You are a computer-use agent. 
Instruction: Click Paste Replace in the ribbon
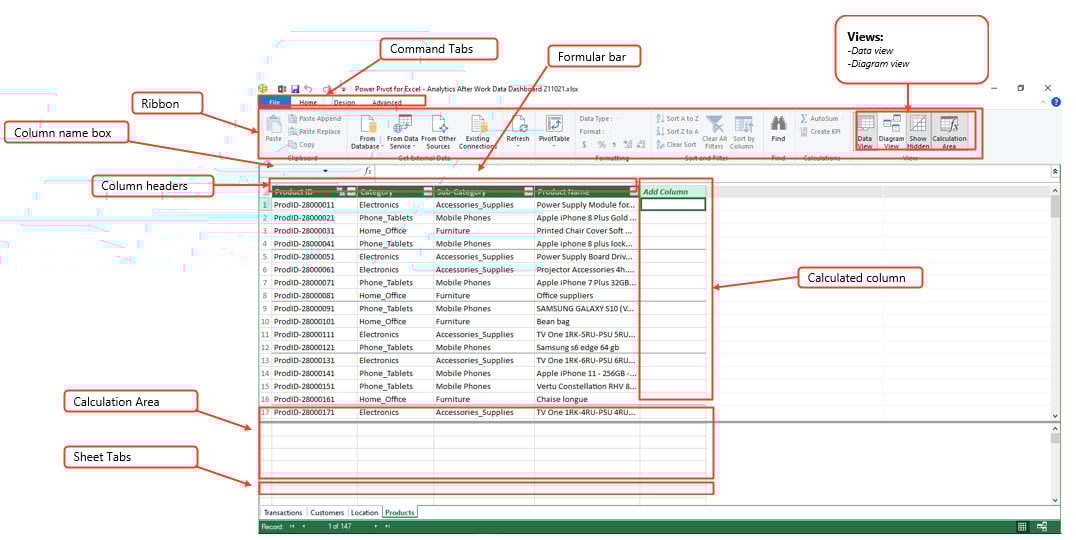click(x=314, y=132)
